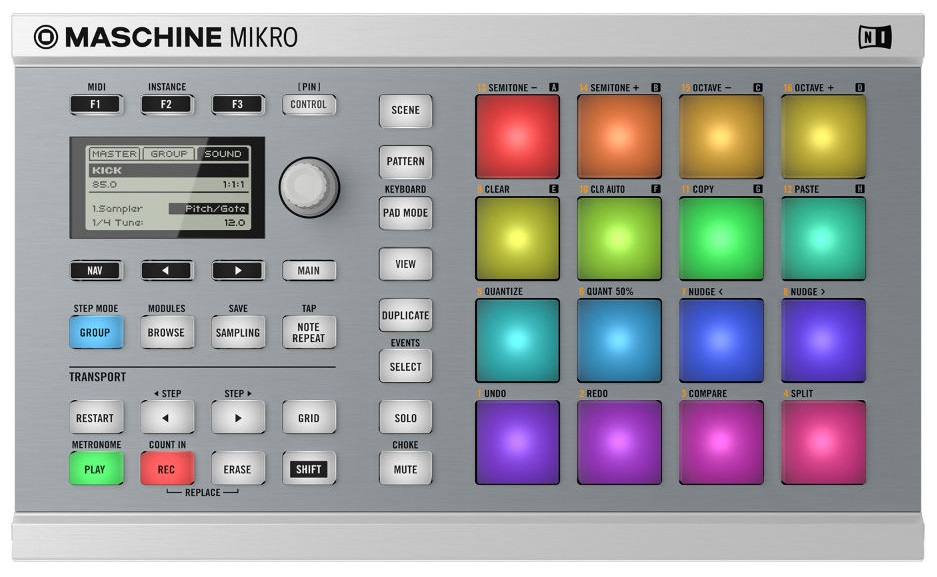Select the PATTERN button
Viewport: 937px width, 577px height.
click(x=405, y=162)
